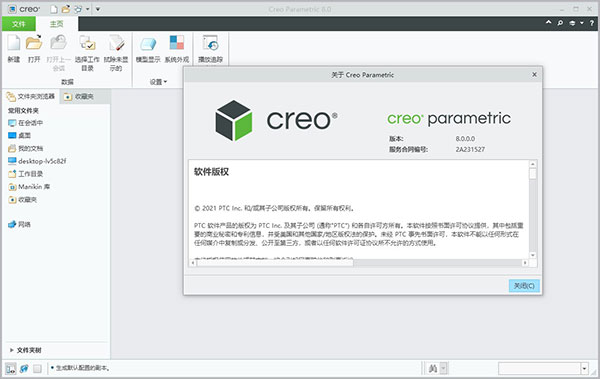The height and width of the screenshot is (379, 600).
Task: Collapse the ribbon with the caret arrow
Action: pyautogui.click(x=548, y=23)
